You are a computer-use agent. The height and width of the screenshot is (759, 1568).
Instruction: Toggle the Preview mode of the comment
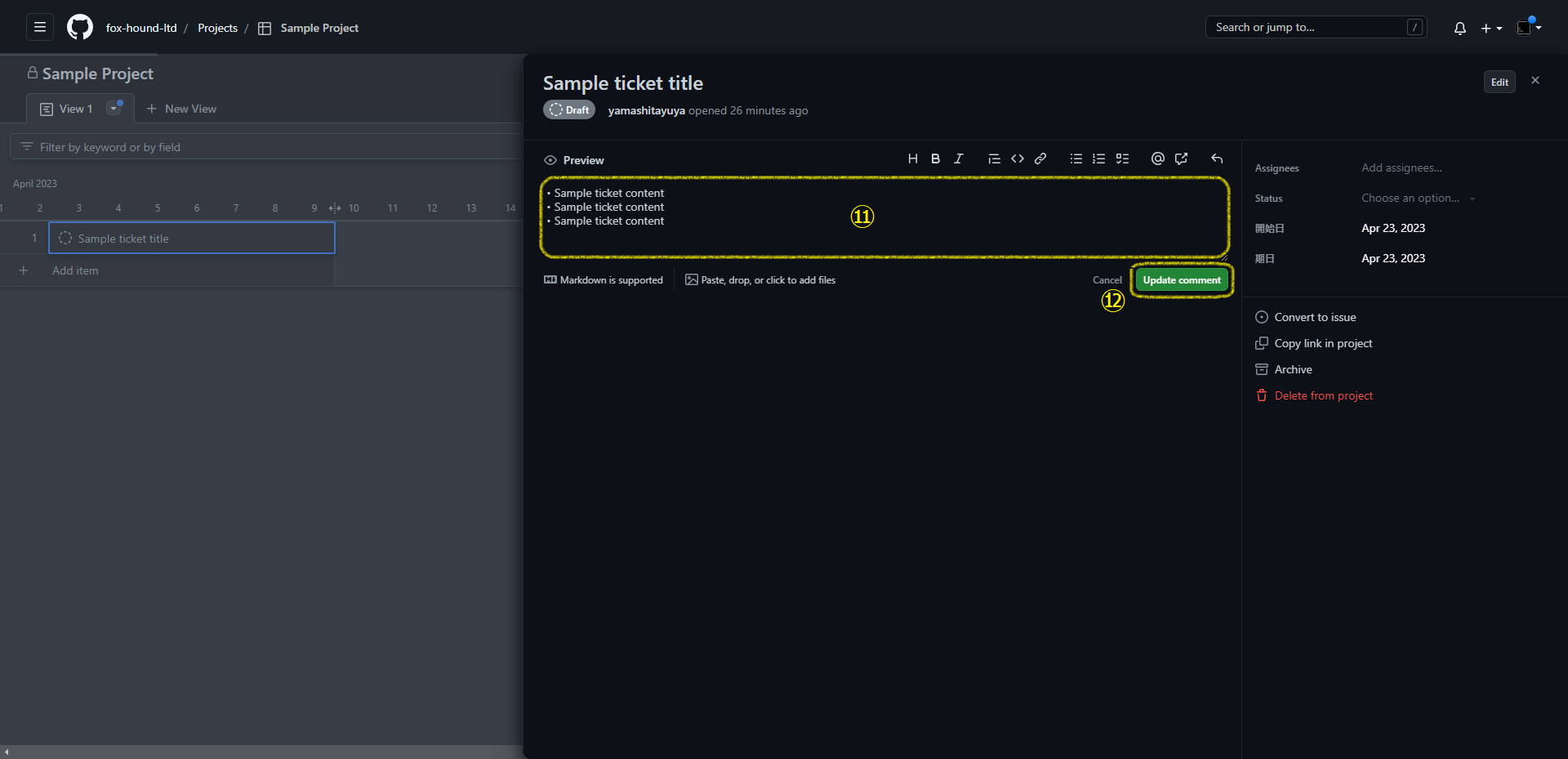tap(574, 160)
